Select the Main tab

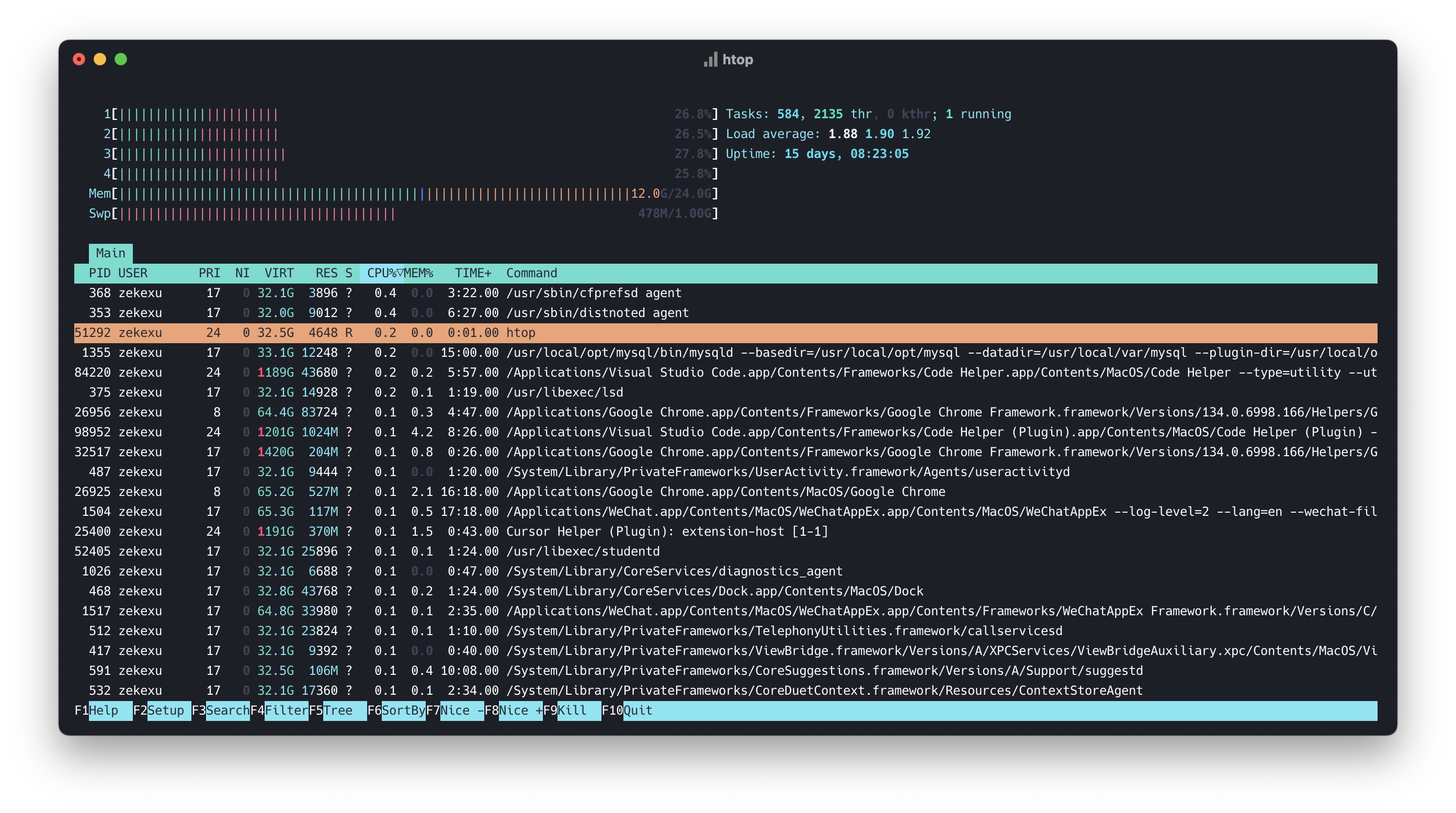pos(110,253)
